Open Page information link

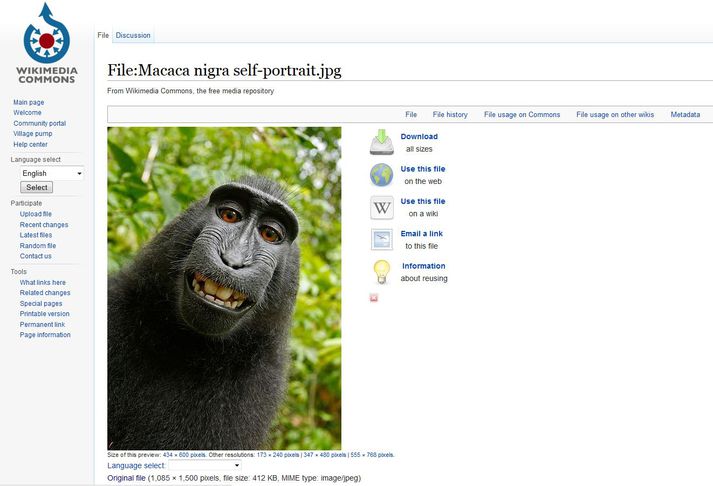[45, 335]
